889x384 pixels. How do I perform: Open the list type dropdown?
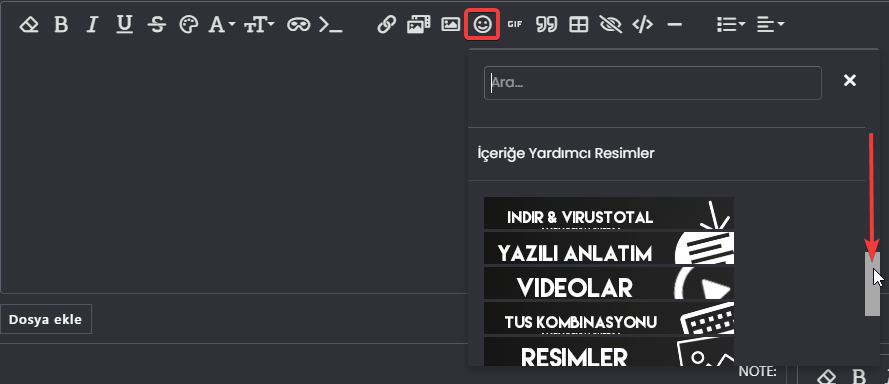point(730,24)
